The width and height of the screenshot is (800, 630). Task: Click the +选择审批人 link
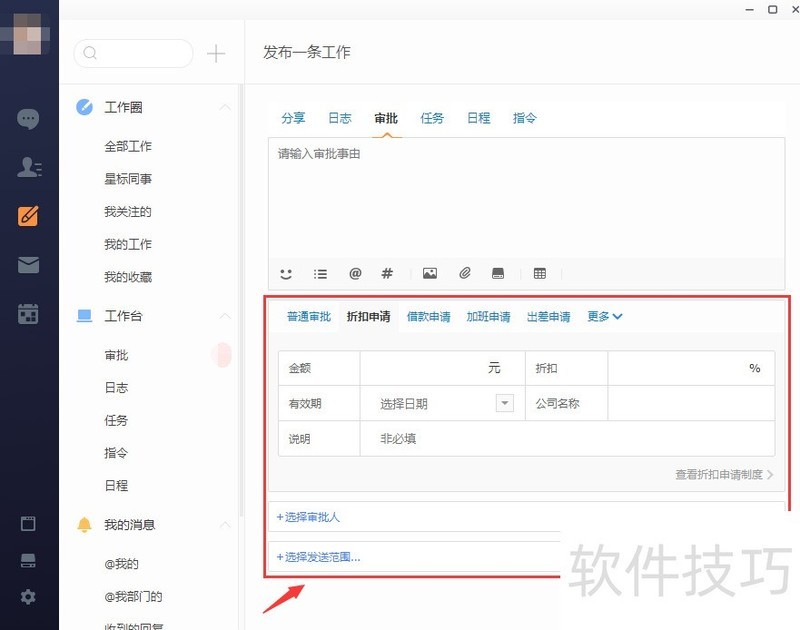click(x=309, y=517)
